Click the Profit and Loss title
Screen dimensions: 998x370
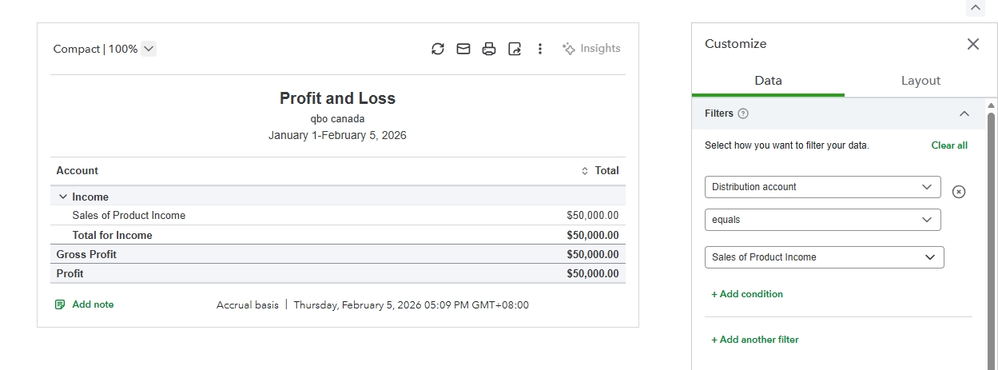pyautogui.click(x=337, y=98)
